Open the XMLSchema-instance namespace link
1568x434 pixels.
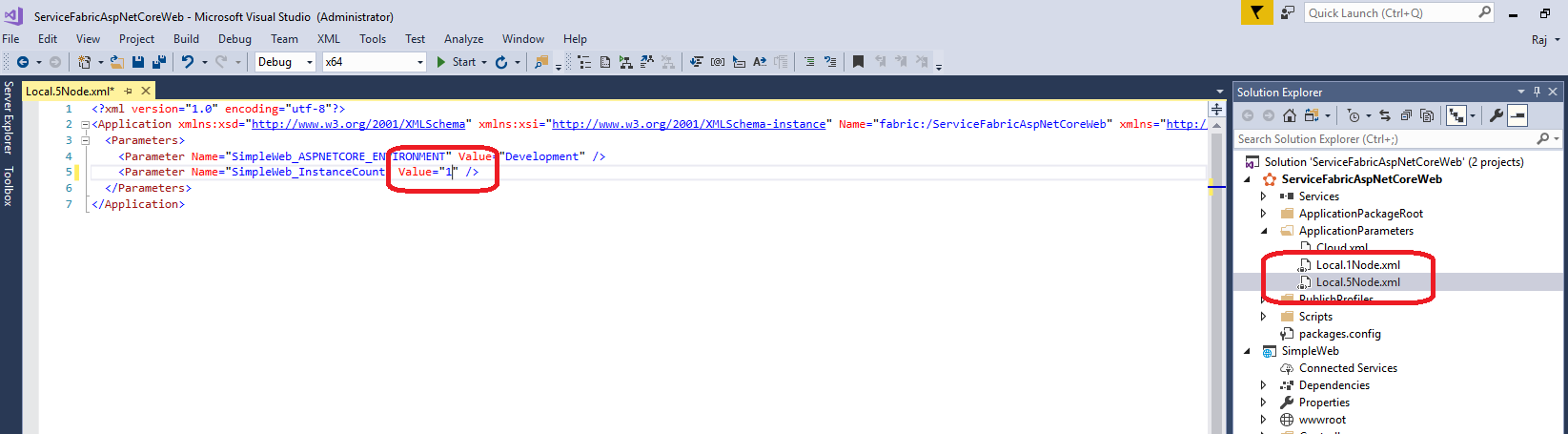tap(689, 124)
